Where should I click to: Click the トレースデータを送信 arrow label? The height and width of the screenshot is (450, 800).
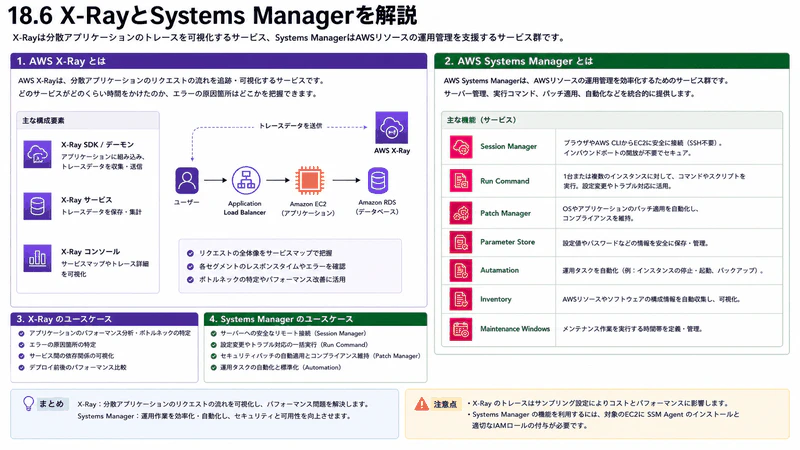290,126
